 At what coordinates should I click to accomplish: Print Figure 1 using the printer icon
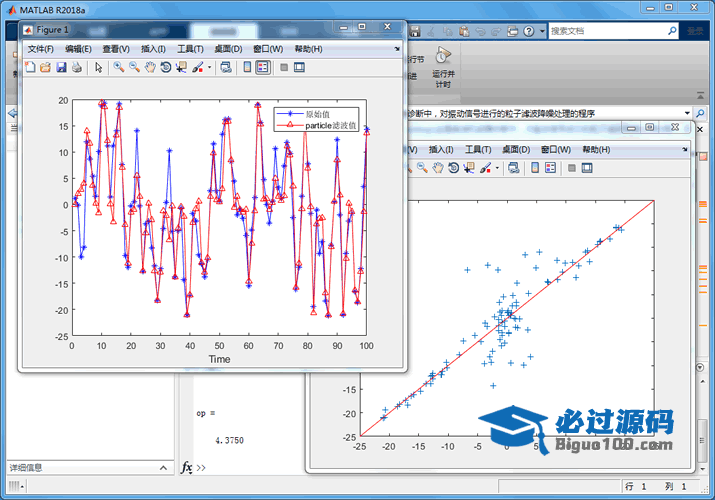click(77, 68)
